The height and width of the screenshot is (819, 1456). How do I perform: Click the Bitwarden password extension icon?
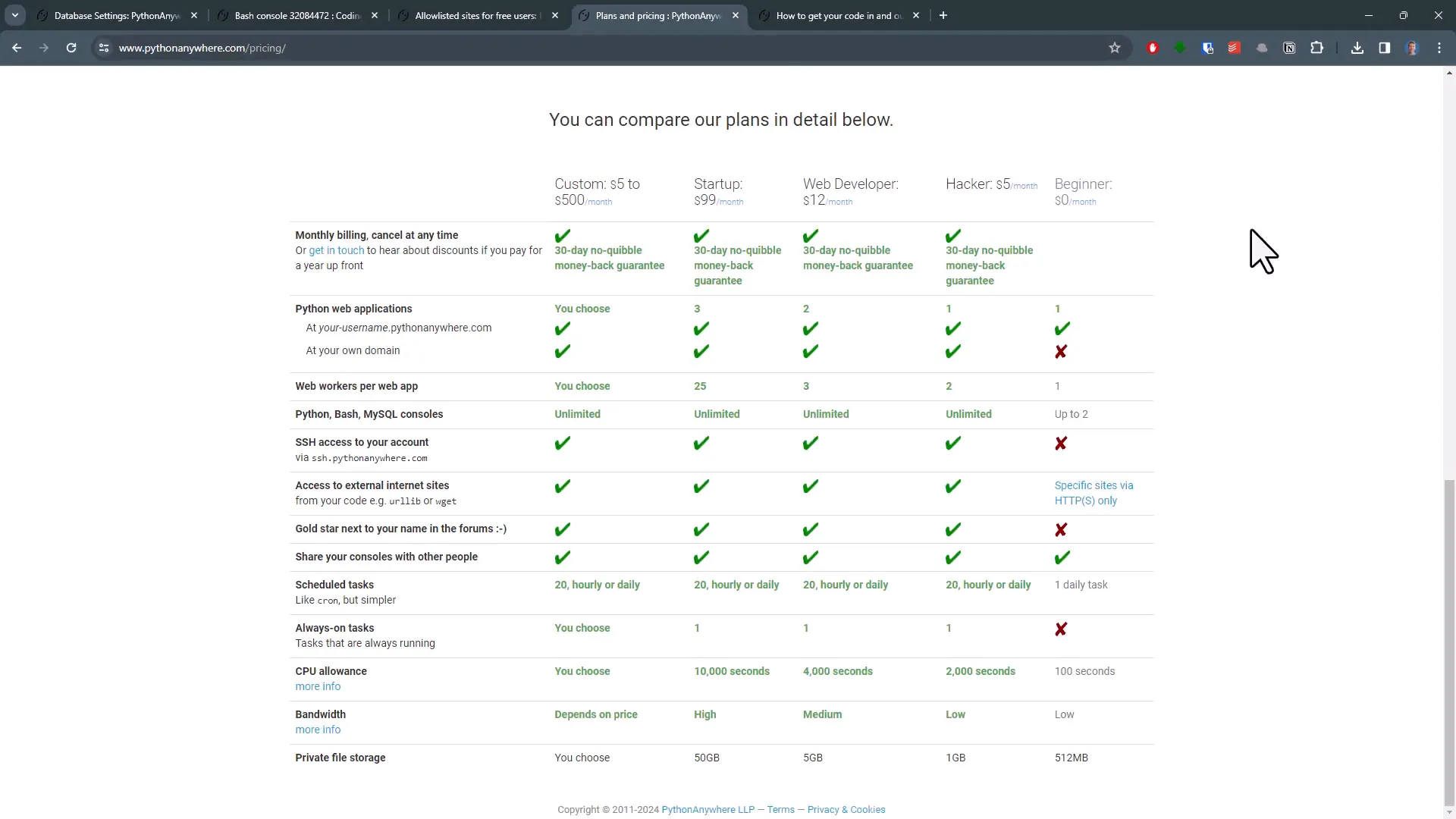click(x=1207, y=48)
